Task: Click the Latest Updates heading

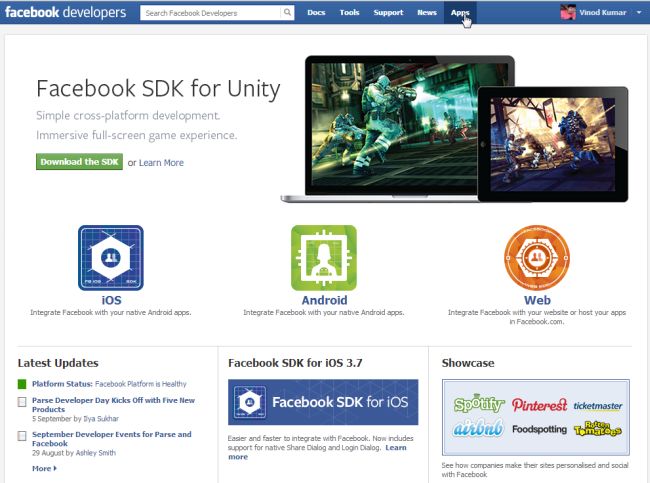Action: click(x=58, y=363)
